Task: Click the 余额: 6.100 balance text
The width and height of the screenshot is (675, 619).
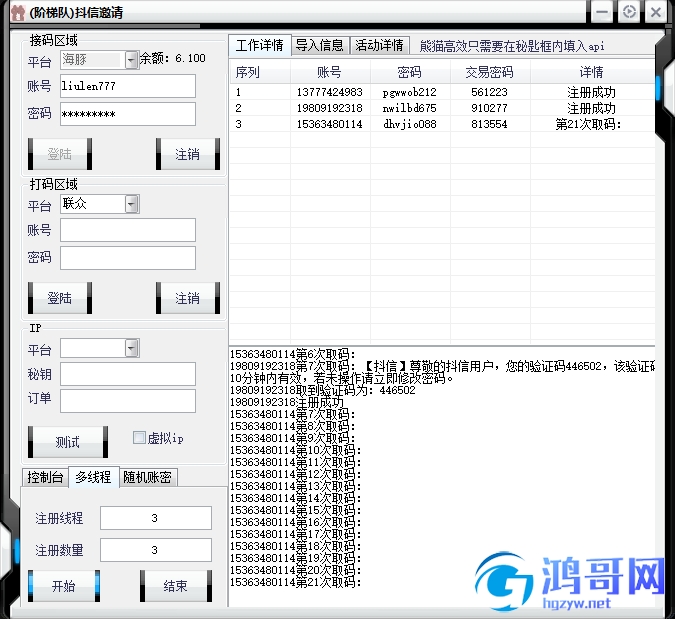Action: click(173, 58)
